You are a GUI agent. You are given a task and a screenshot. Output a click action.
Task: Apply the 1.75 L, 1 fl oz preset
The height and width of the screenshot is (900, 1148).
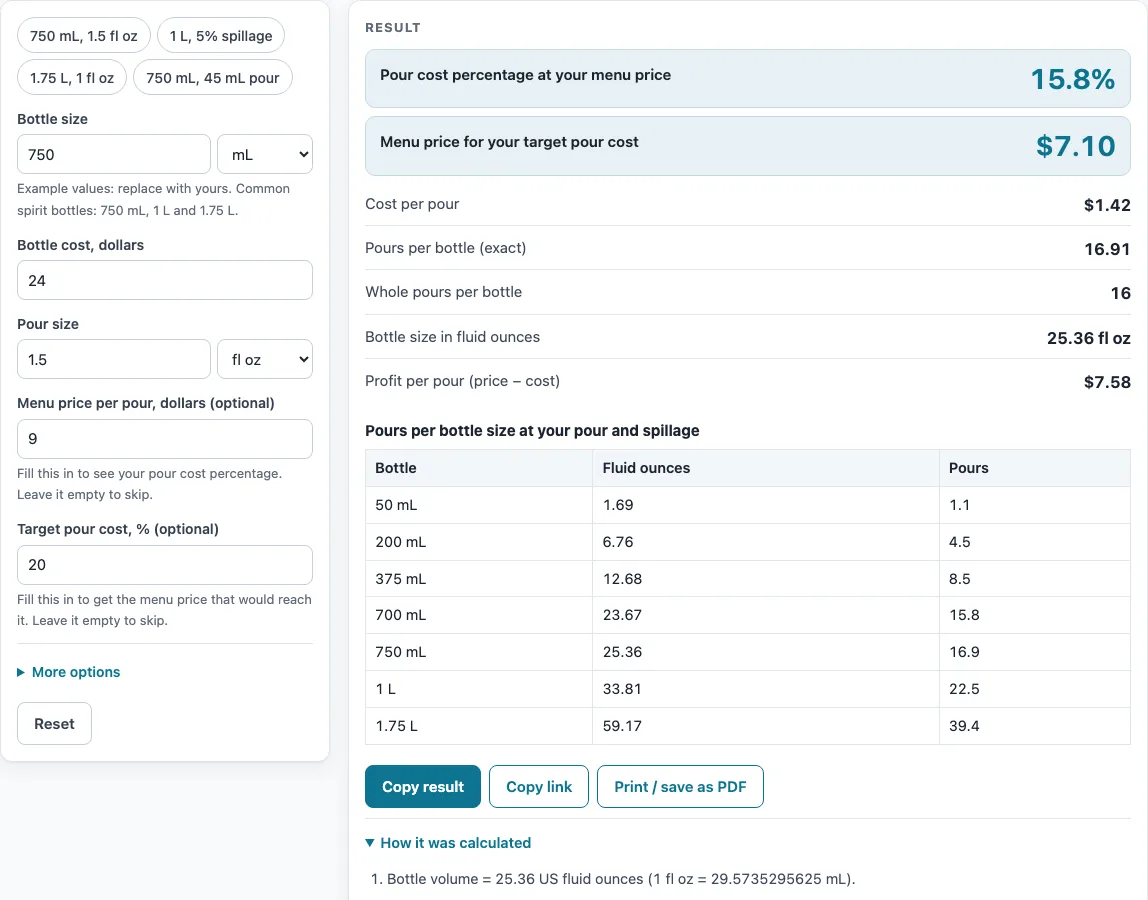[72, 78]
